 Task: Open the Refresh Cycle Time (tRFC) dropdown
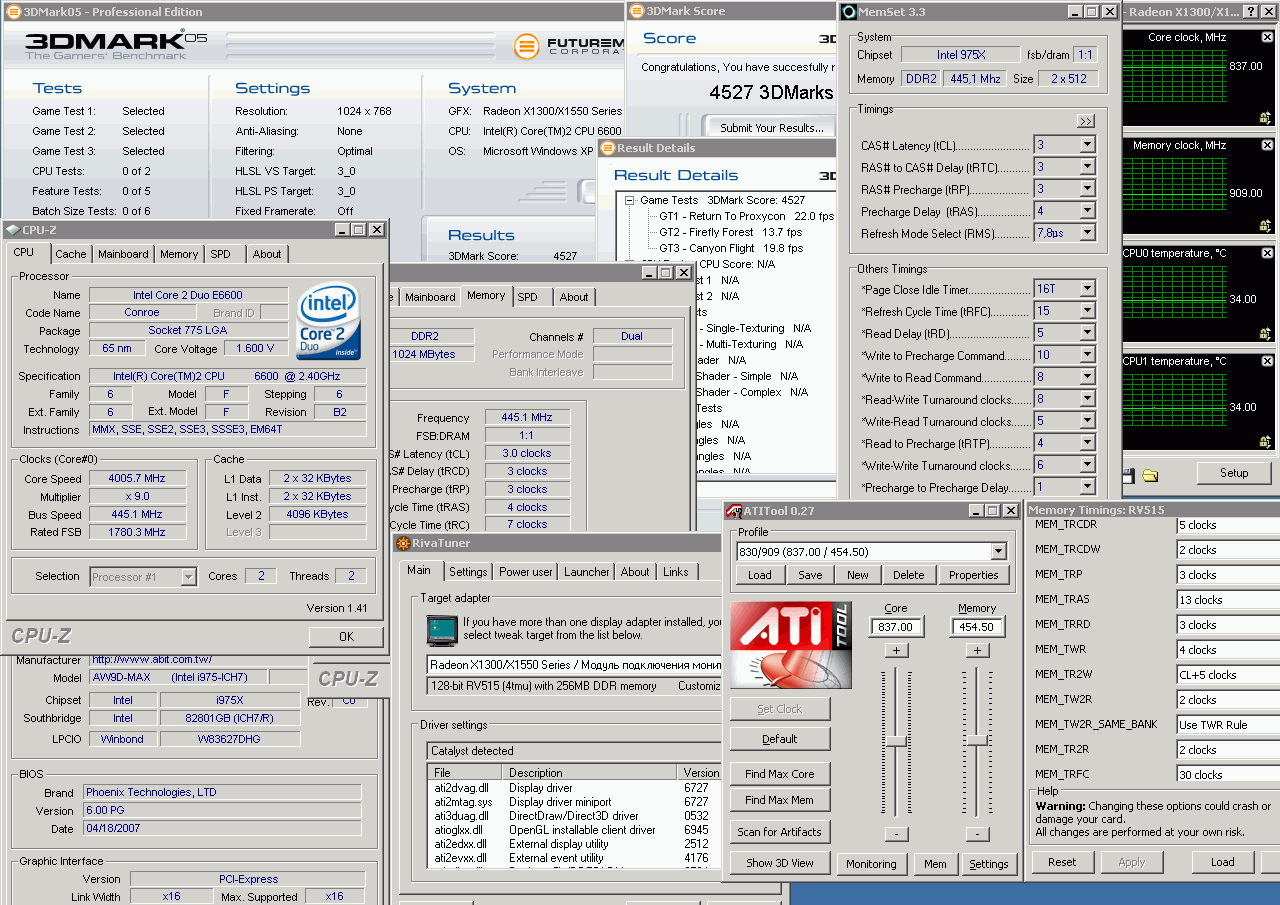pos(1087,311)
